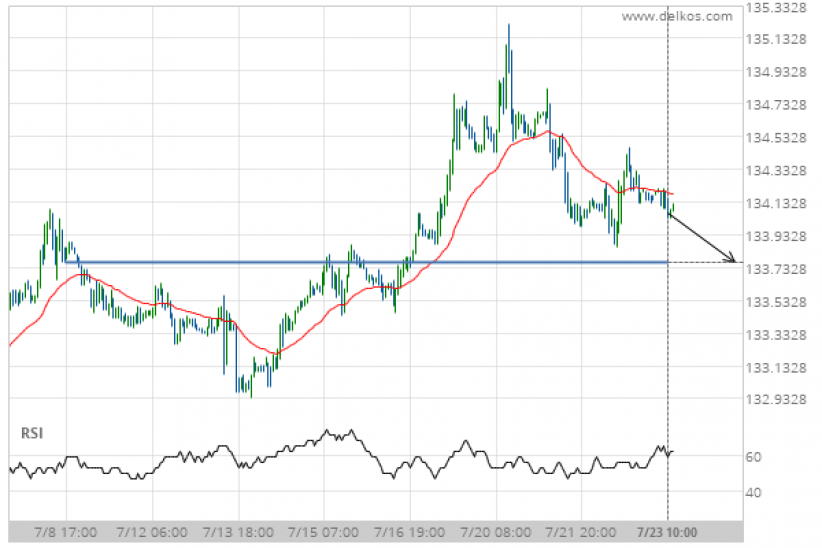
Task: Click the 7/13 18:00 time label
Action: click(238, 533)
